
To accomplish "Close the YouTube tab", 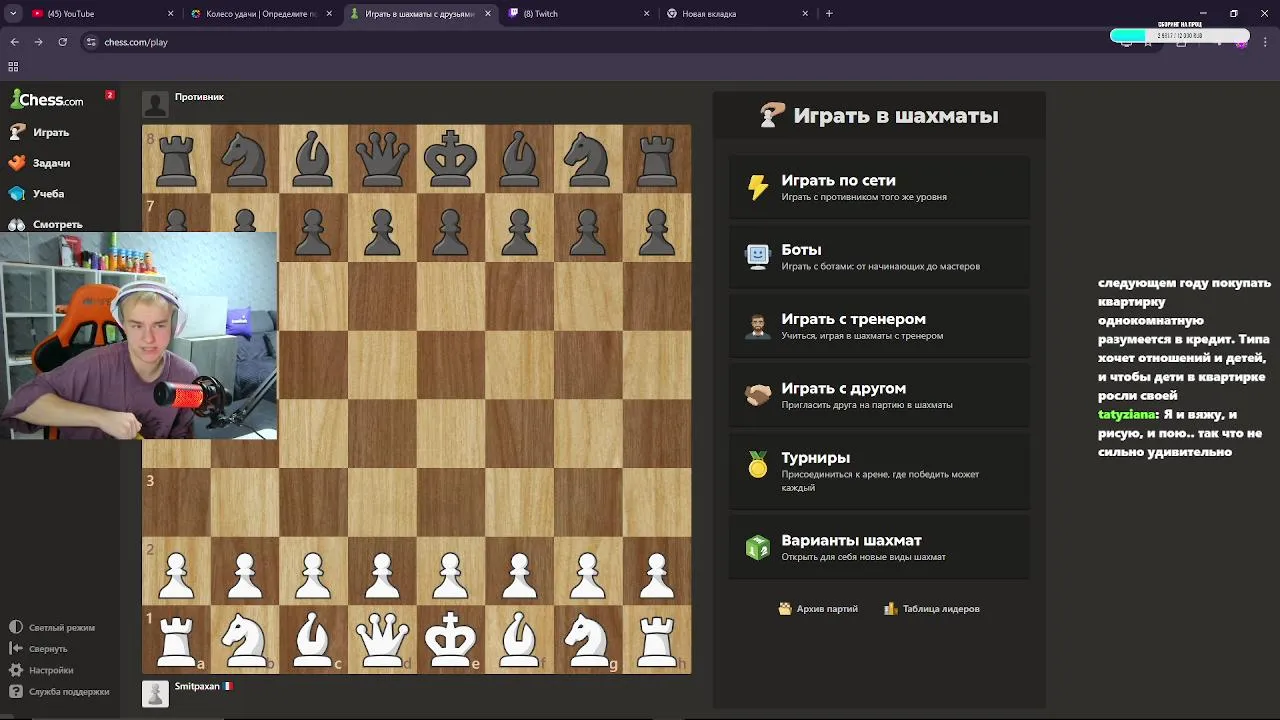I will pyautogui.click(x=170, y=14).
